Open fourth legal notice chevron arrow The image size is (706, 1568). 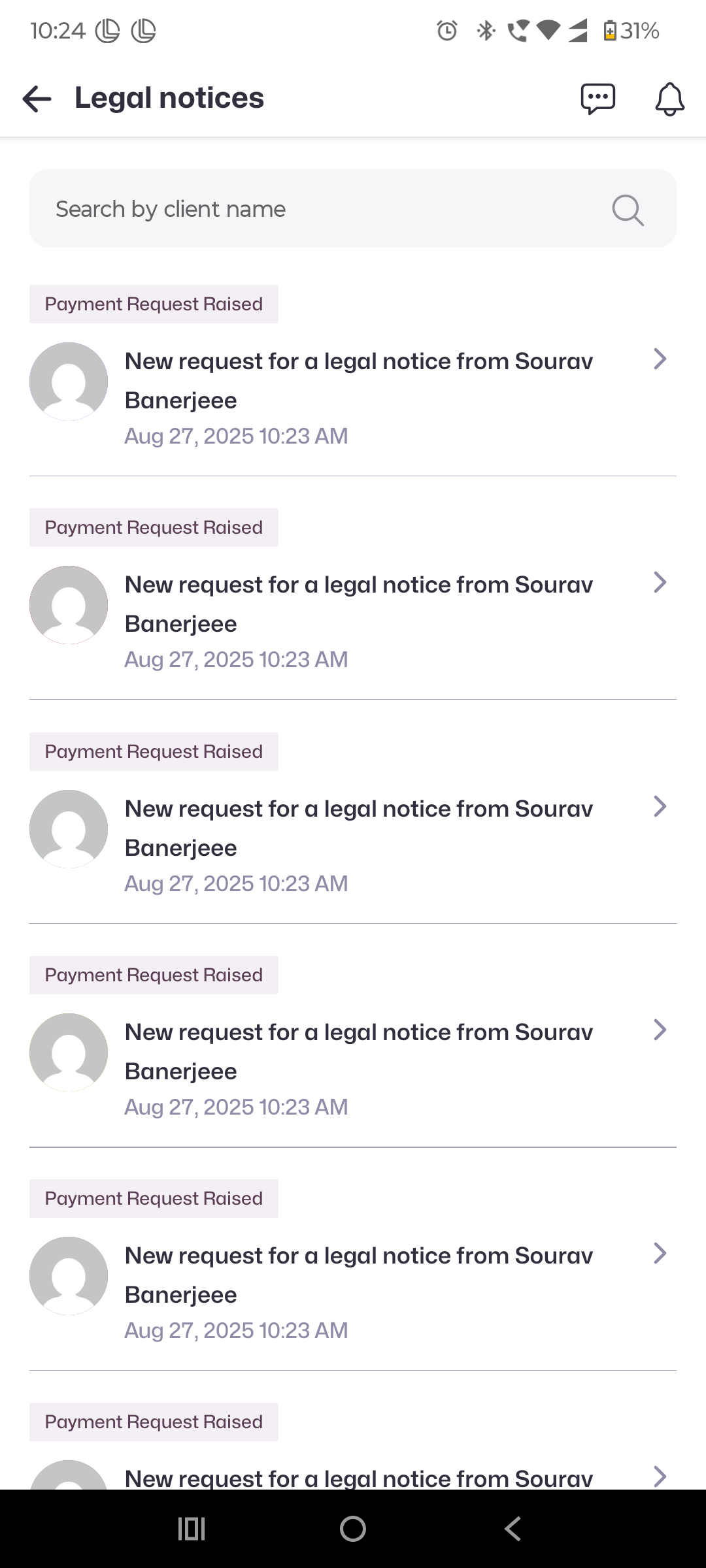tap(660, 1030)
